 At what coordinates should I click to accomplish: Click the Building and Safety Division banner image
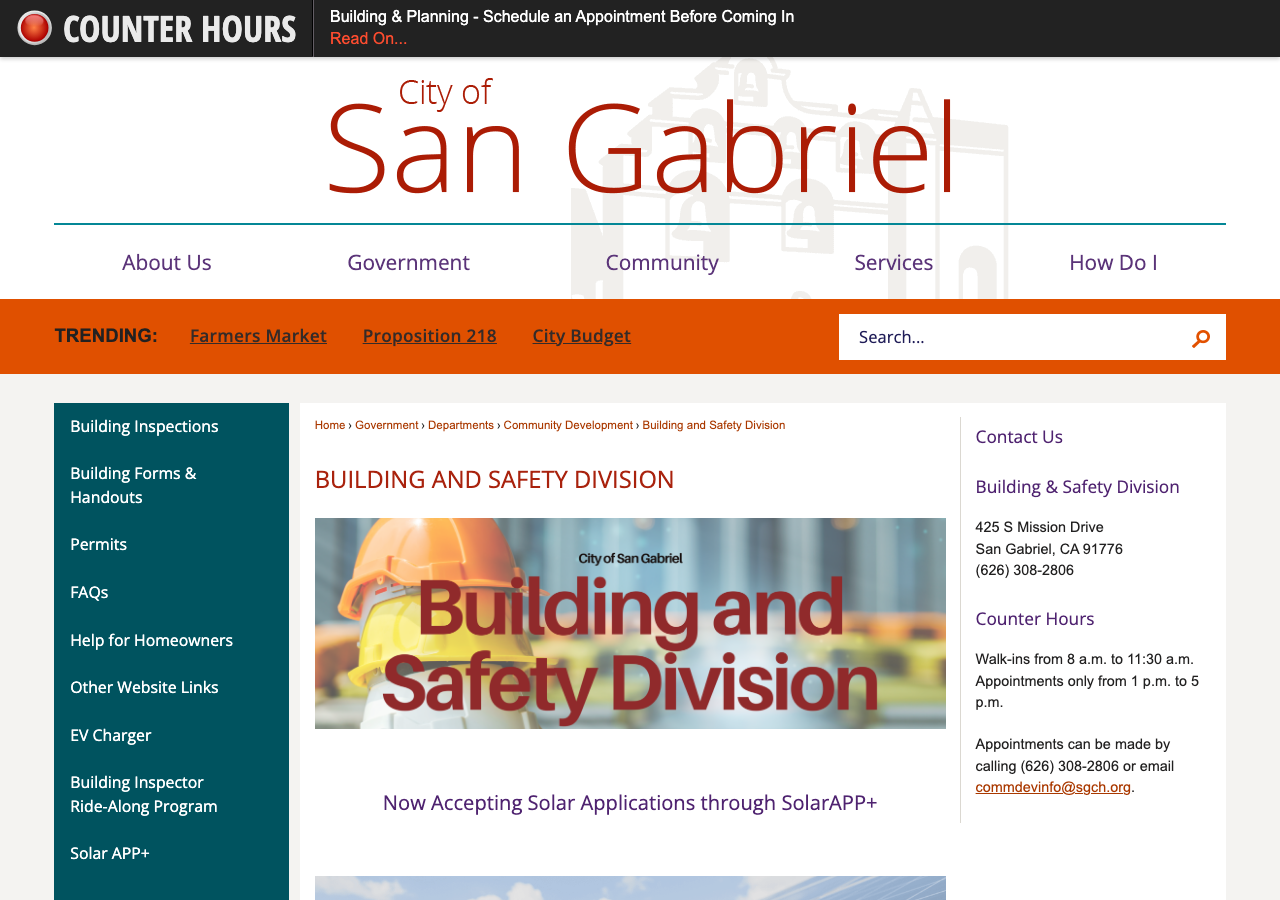630,623
